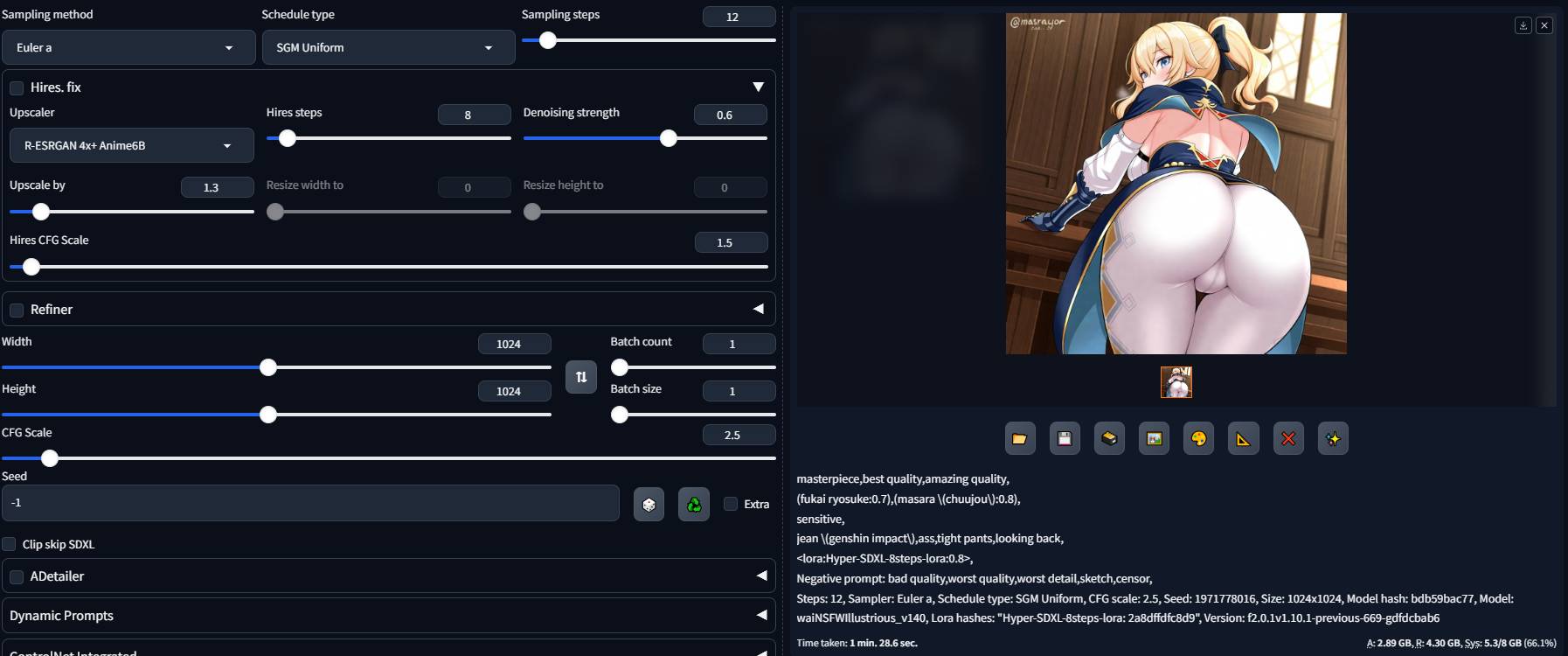Open the Schedule type dropdown
This screenshot has height=656, width=1568.
[389, 47]
